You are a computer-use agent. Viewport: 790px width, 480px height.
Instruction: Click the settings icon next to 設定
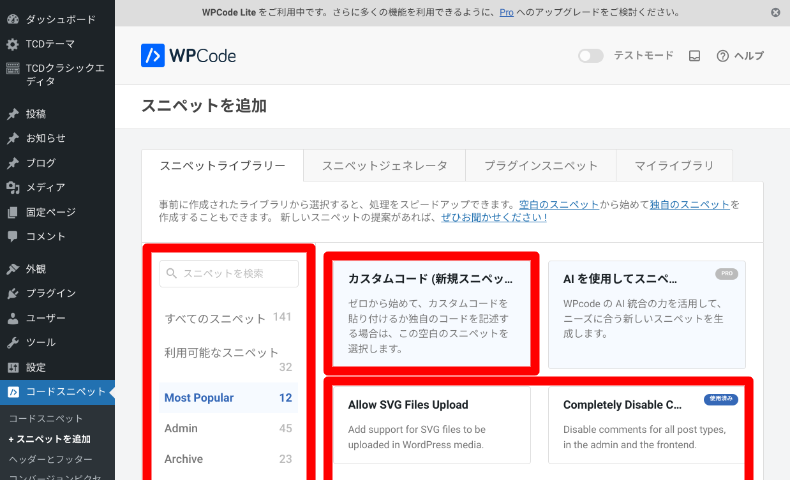(13, 367)
